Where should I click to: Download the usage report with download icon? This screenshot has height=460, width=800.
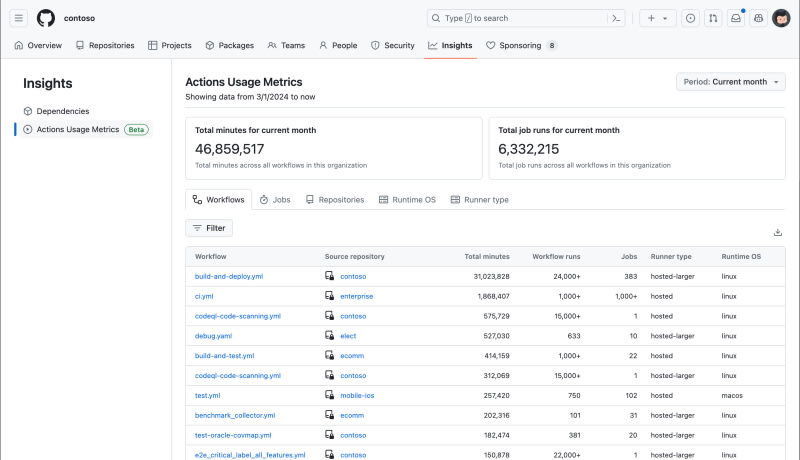coord(778,232)
